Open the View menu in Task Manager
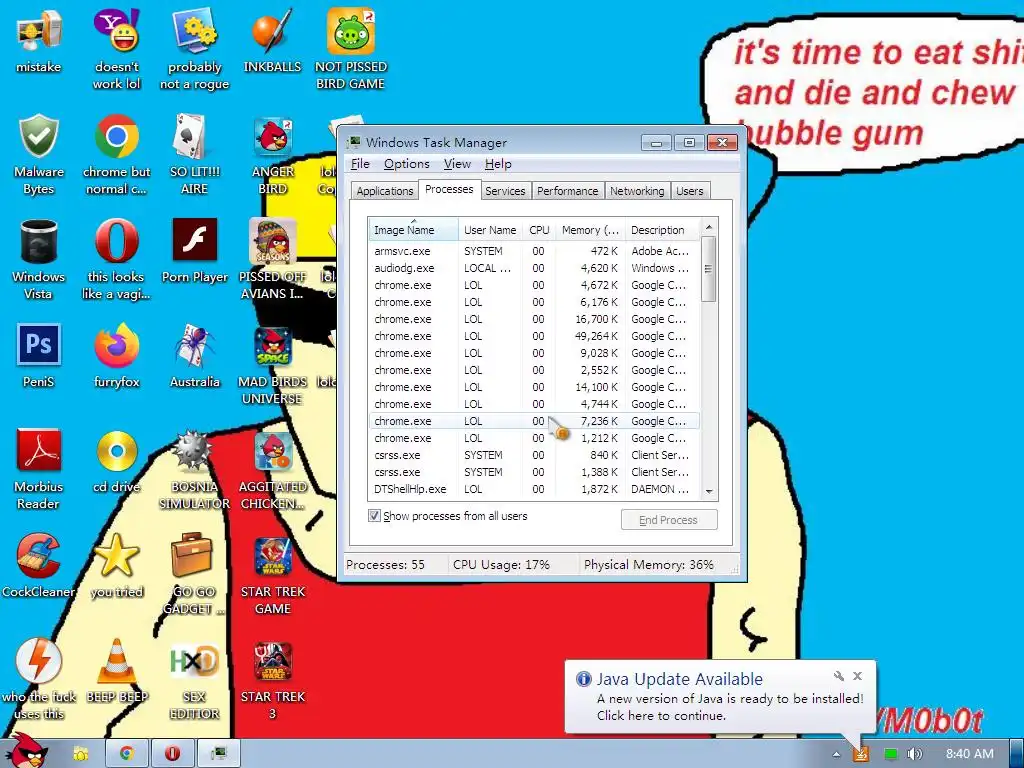The height and width of the screenshot is (768, 1024). tap(457, 164)
